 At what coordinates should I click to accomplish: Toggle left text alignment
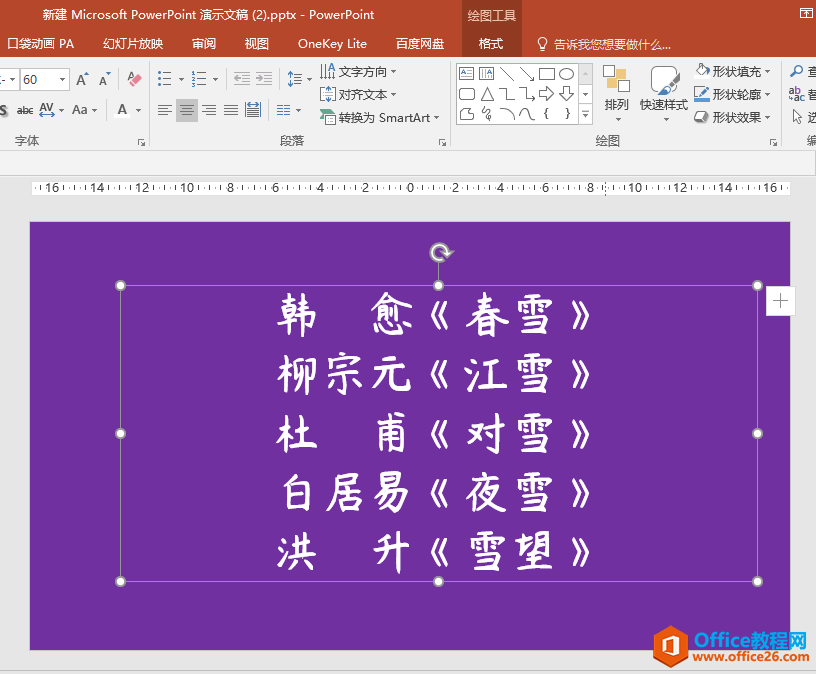pos(165,110)
